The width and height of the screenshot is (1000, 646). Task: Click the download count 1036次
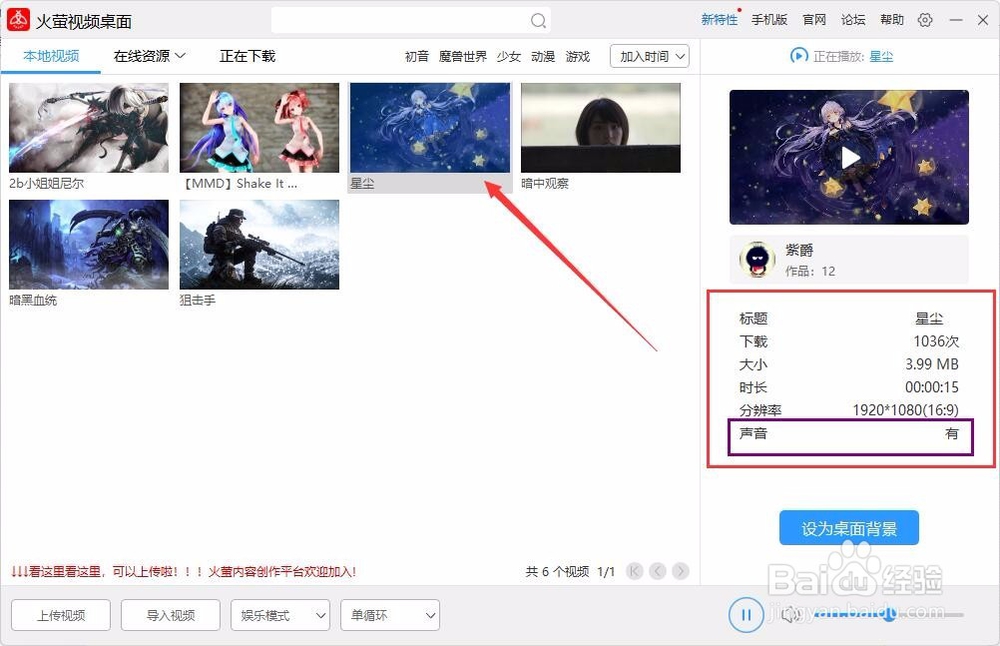[936, 341]
